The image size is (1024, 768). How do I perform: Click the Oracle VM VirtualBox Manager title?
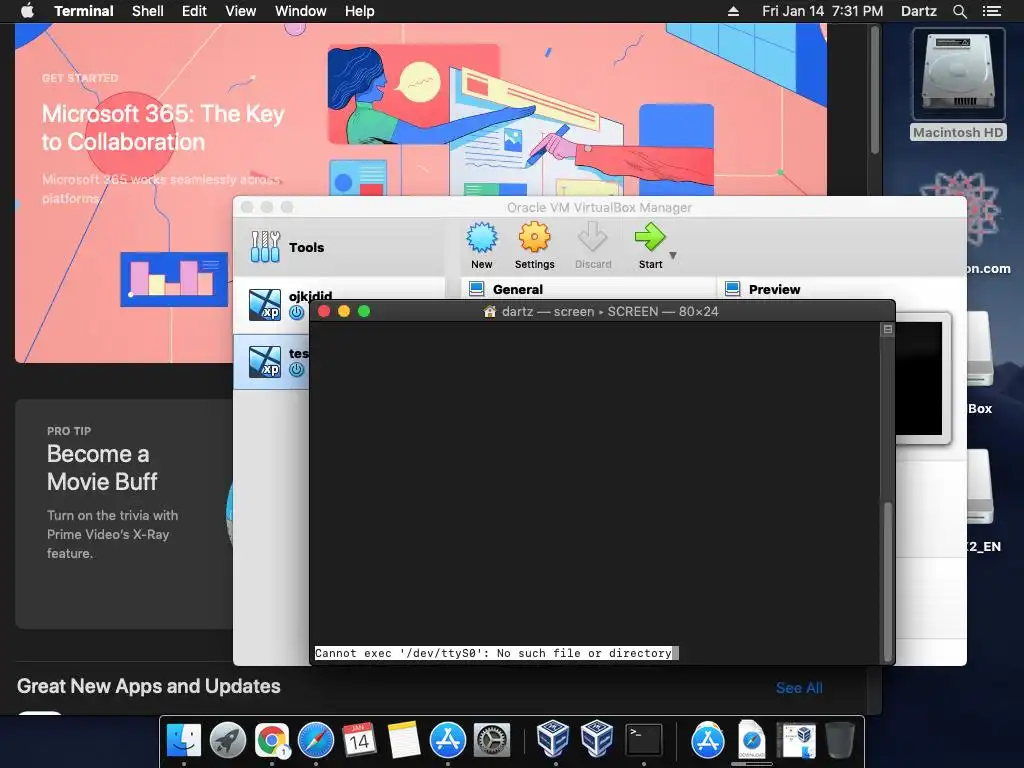point(599,207)
